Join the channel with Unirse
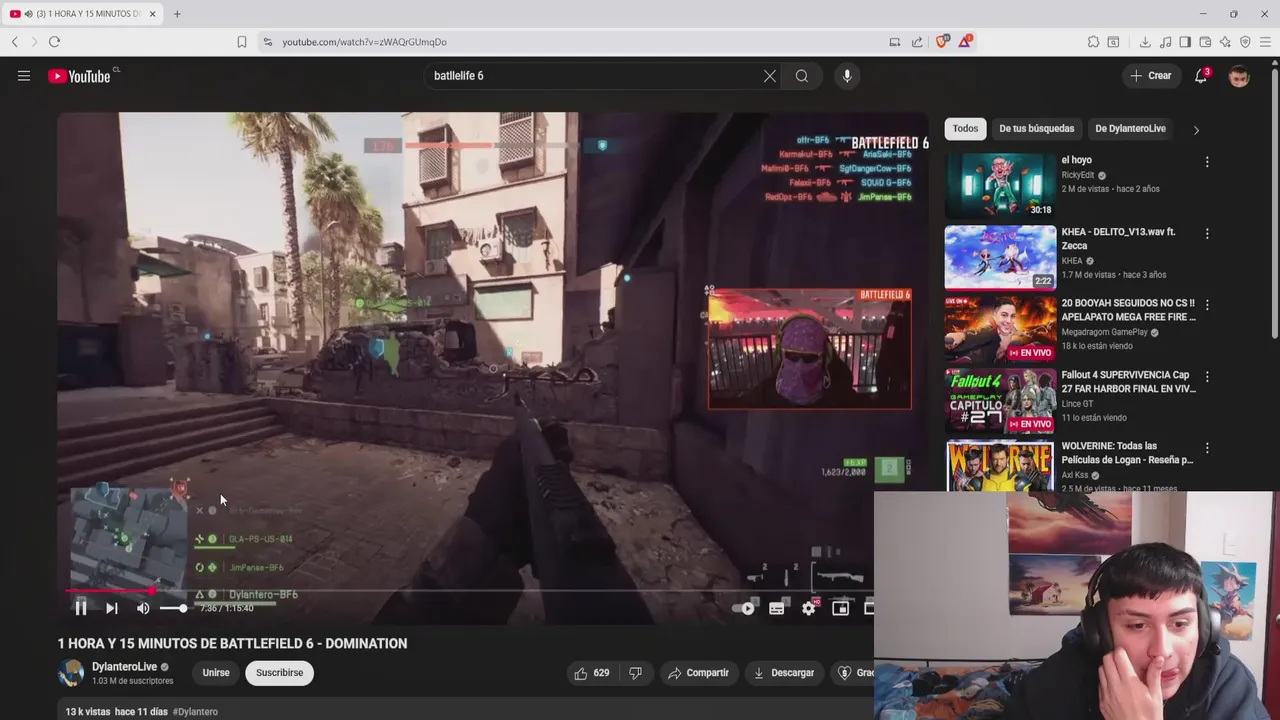1280x720 pixels. [216, 673]
